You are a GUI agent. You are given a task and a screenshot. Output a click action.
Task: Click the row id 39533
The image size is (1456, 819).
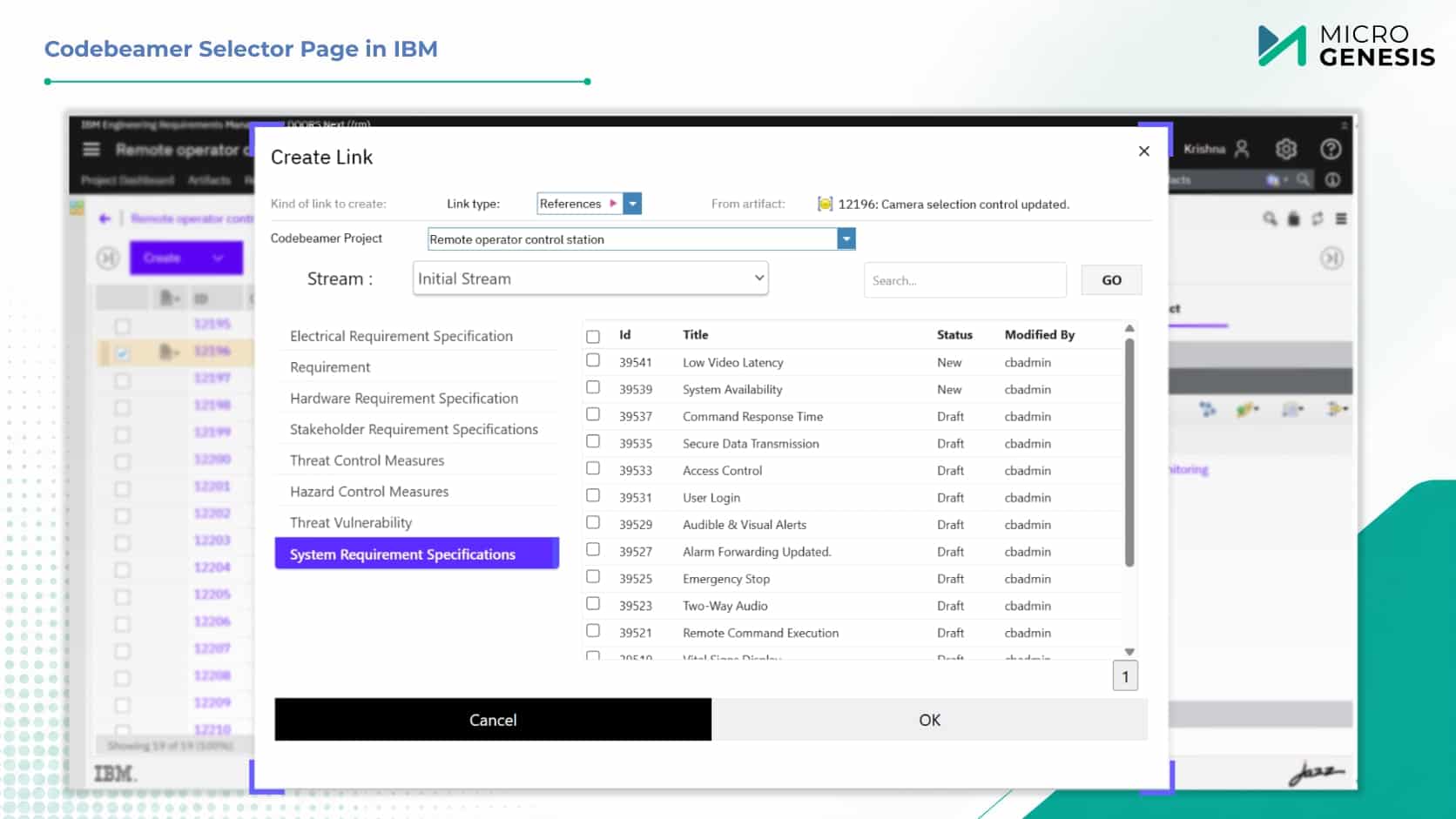pos(636,471)
